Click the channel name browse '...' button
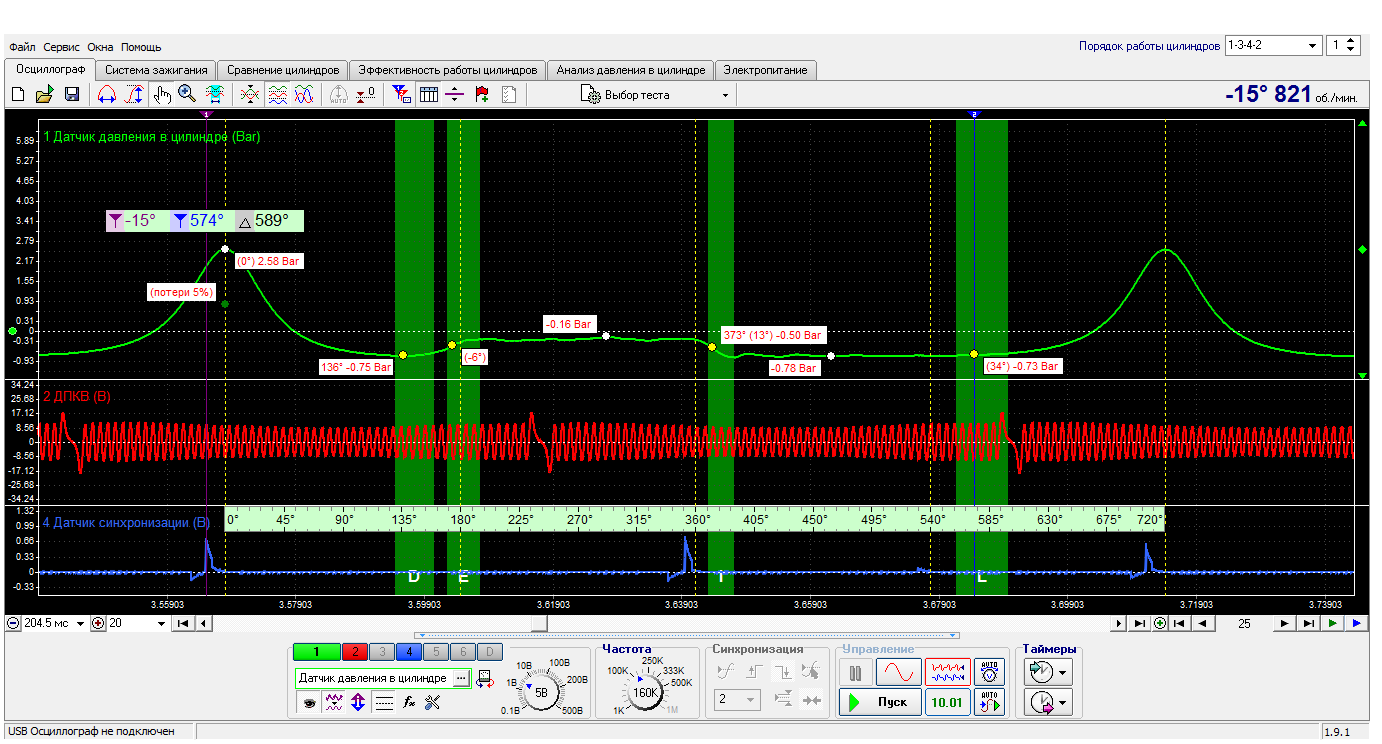Image resolution: width=1382 pixels, height=744 pixels. click(x=460, y=678)
